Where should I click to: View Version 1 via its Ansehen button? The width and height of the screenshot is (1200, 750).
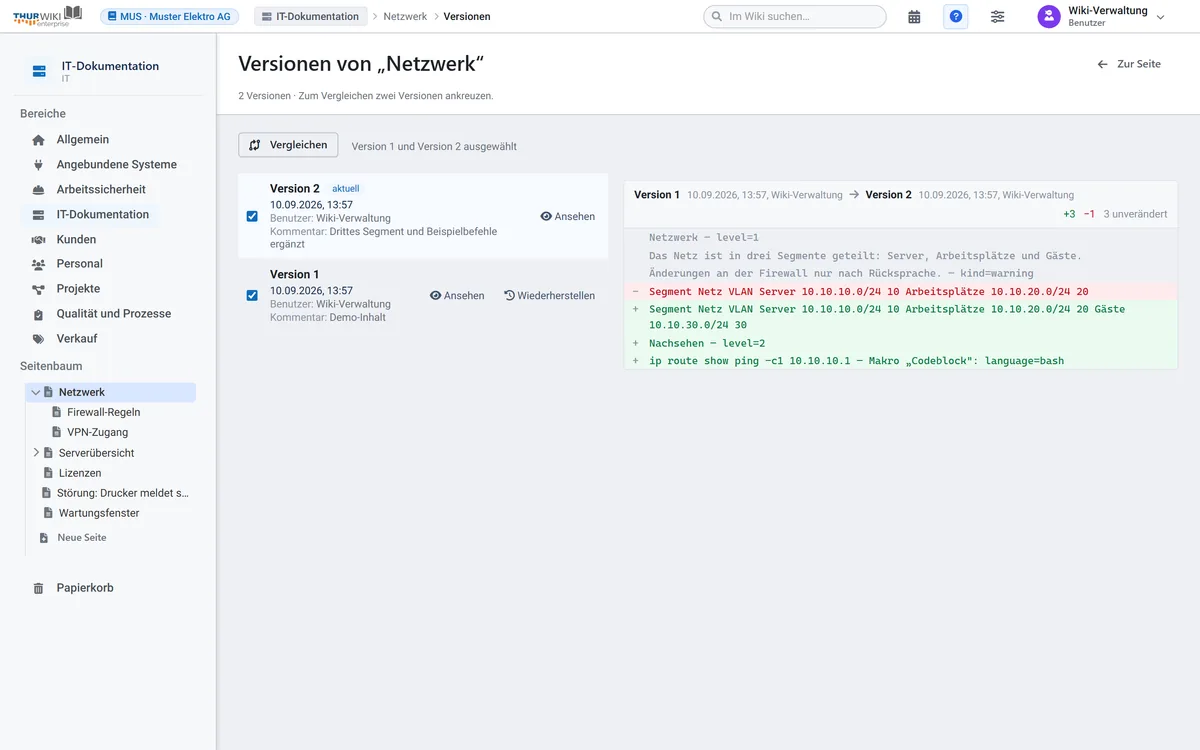pos(457,295)
